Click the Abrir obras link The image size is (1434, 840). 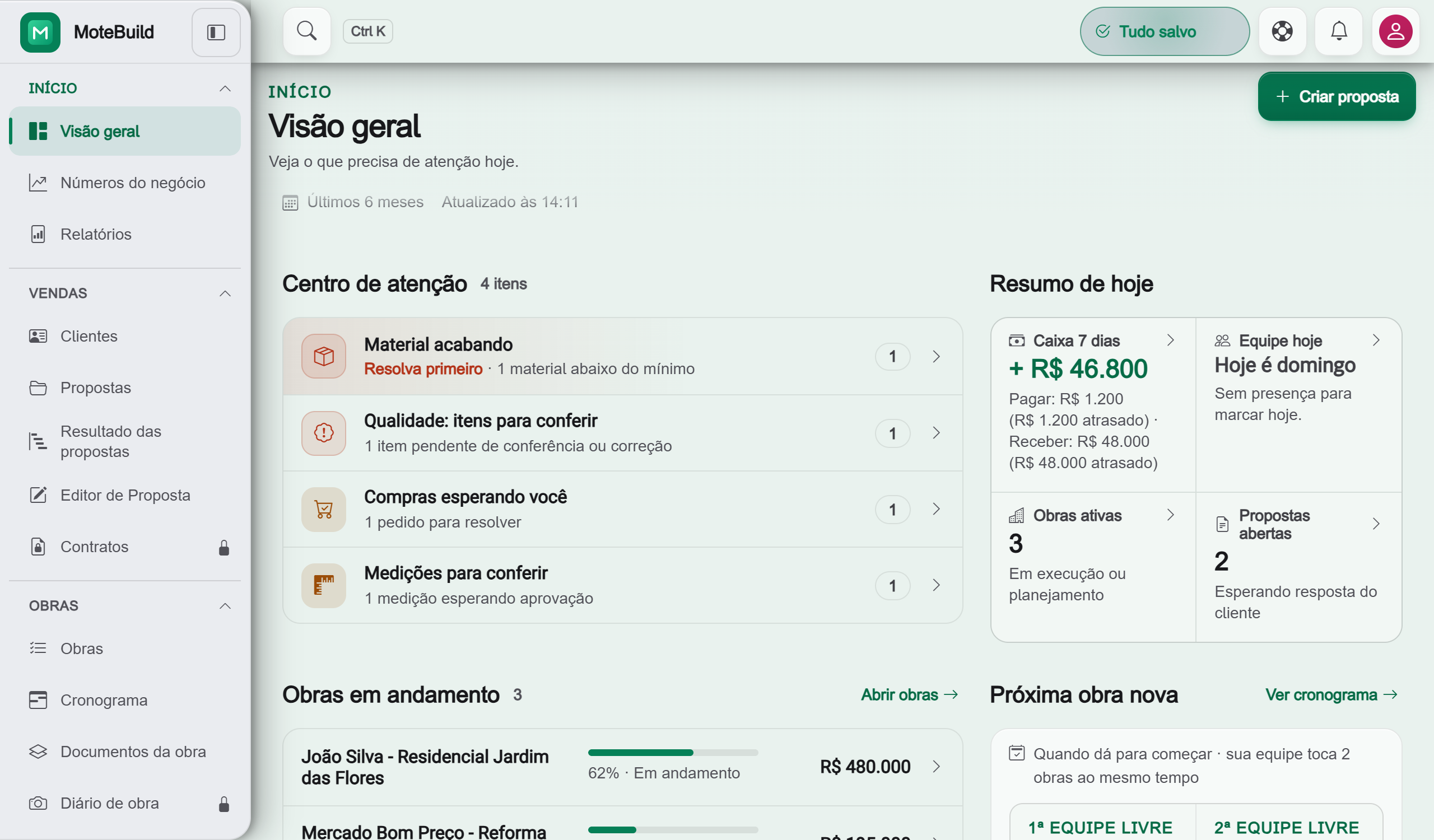tap(909, 694)
